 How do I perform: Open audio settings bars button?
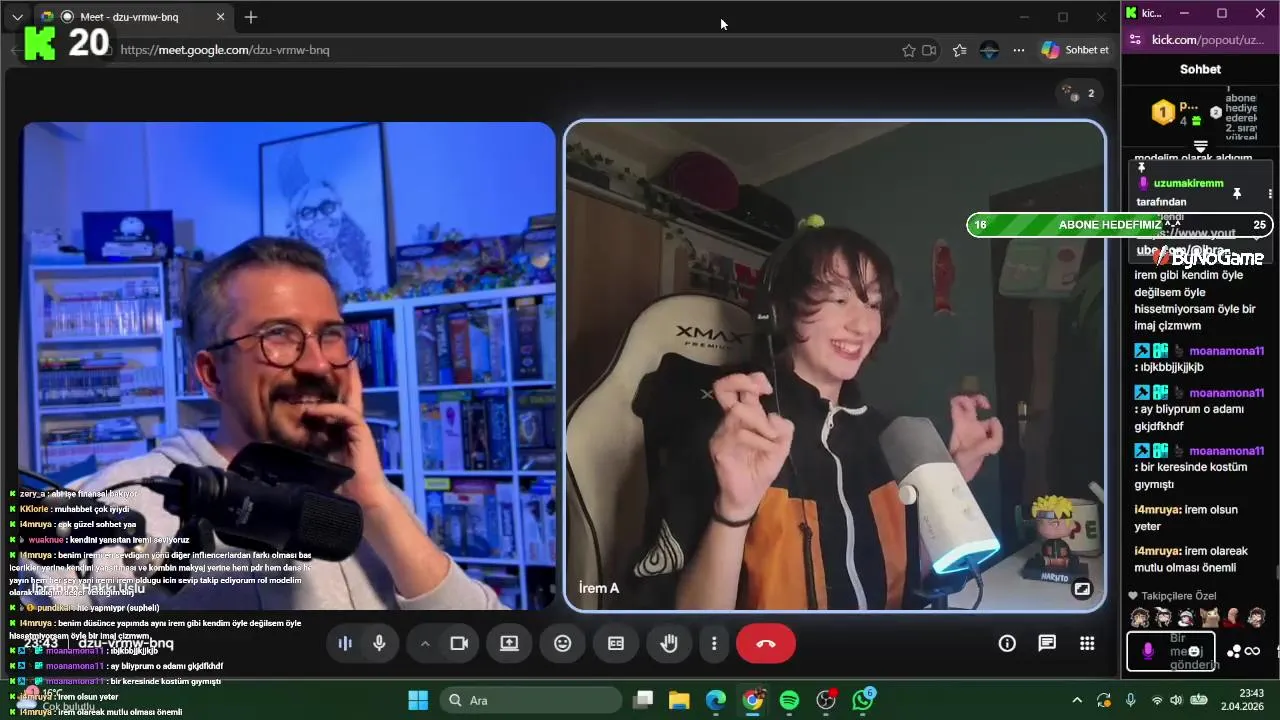345,644
